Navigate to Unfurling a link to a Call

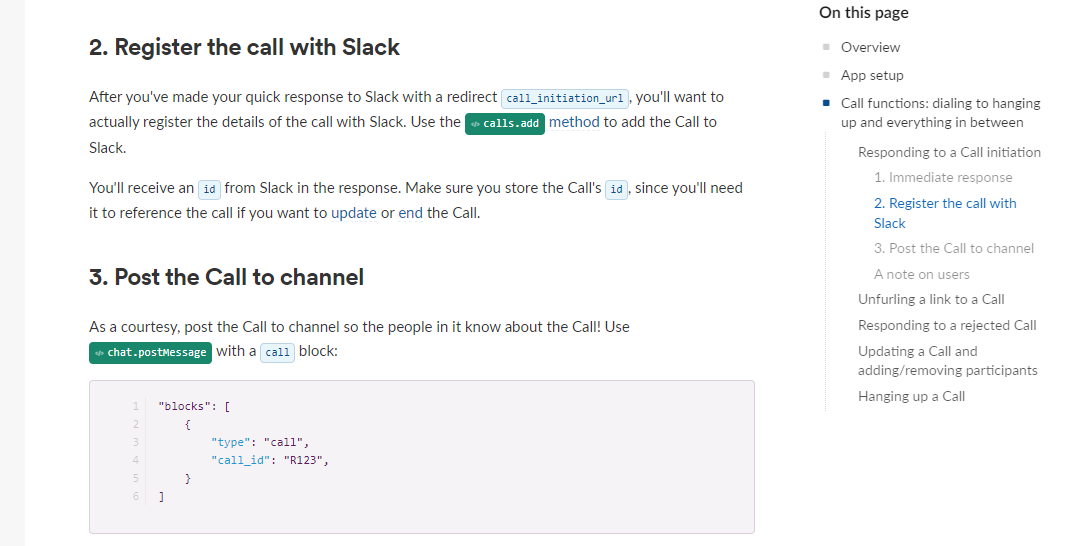tap(931, 299)
